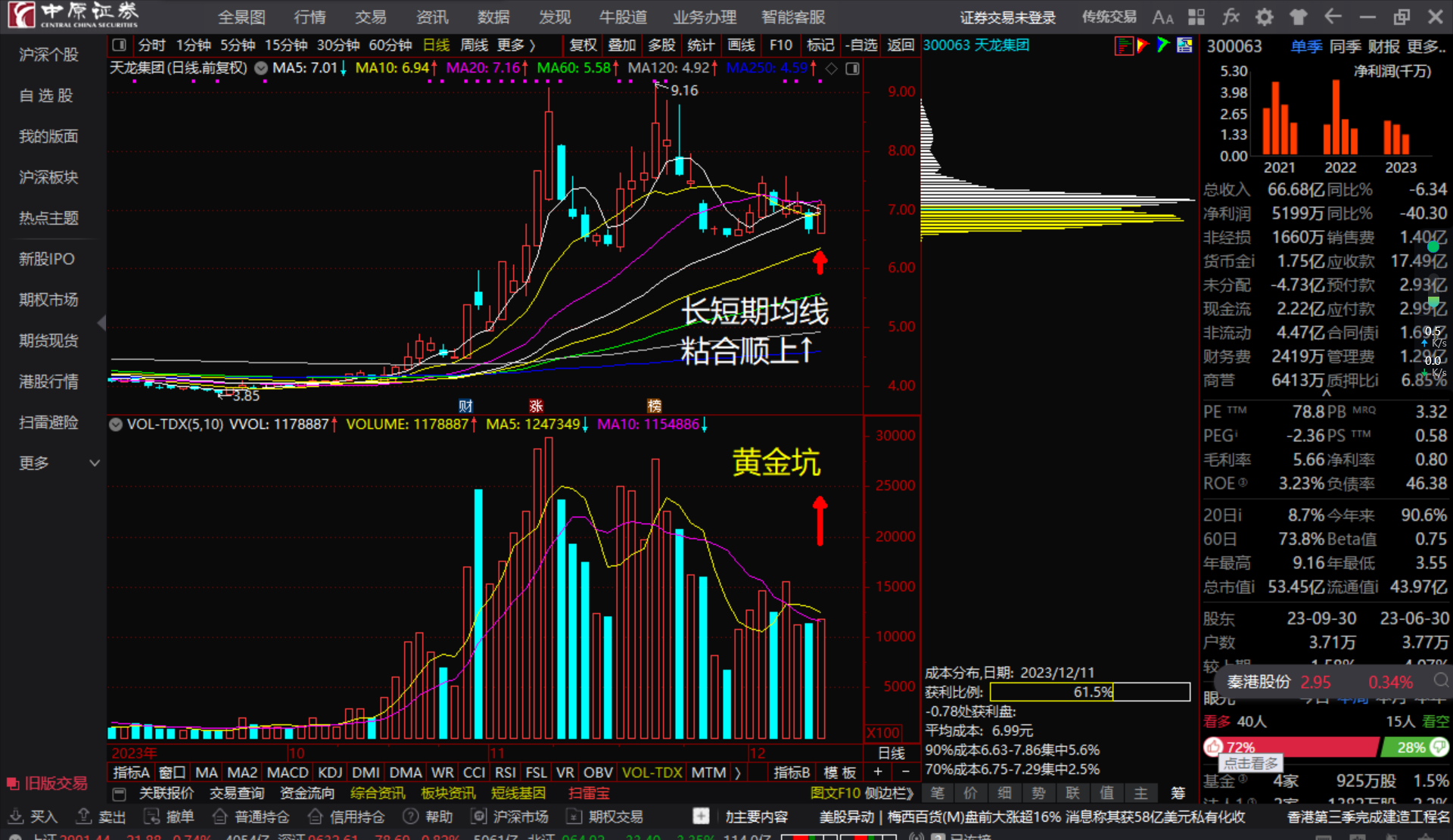The width and height of the screenshot is (1453, 840).
Task: Open the 行情 menu
Action: 310,17
